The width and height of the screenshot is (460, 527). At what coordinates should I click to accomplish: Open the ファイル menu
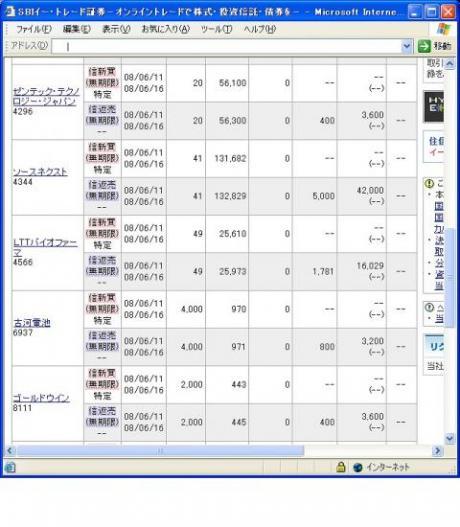click(34, 29)
